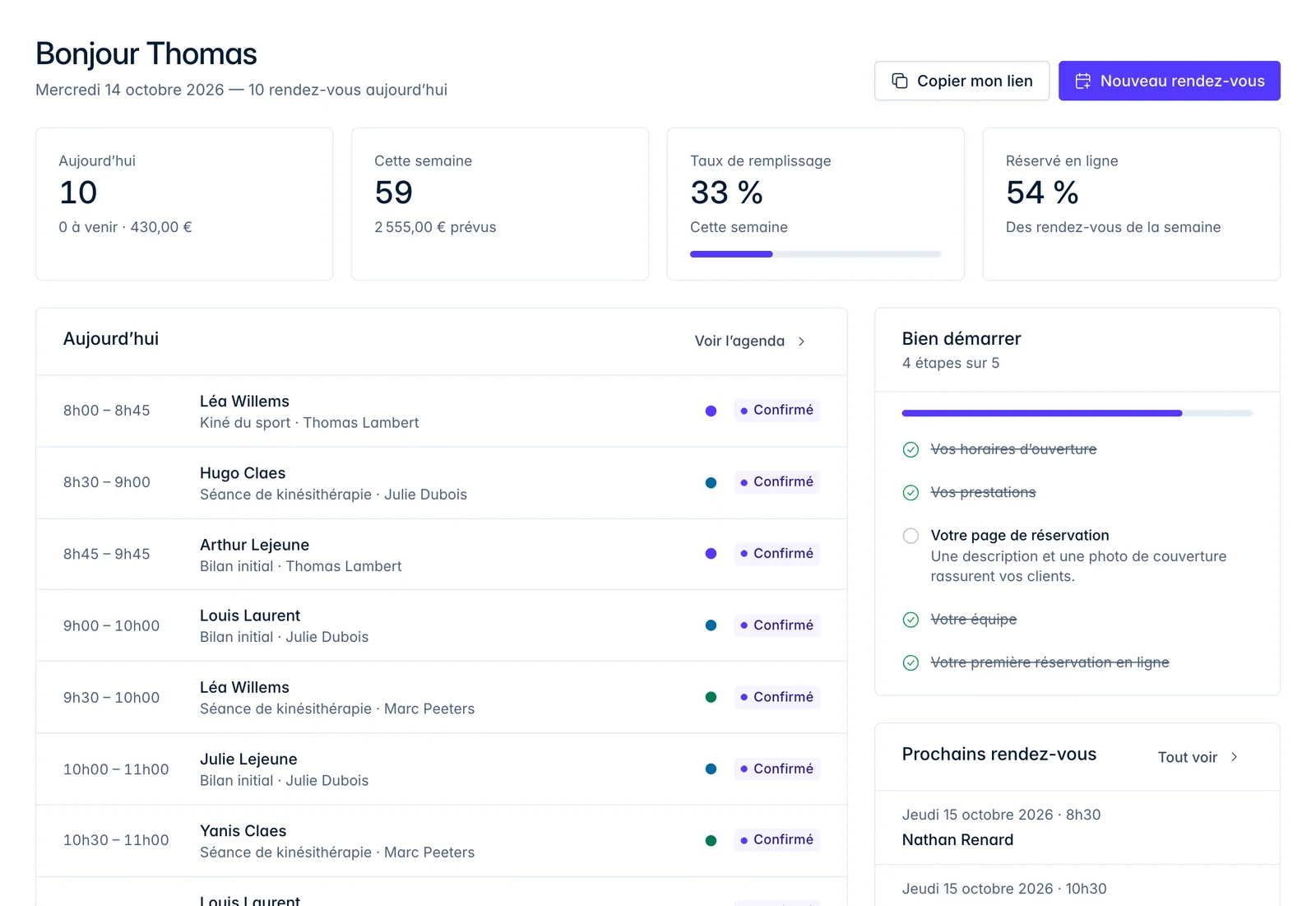Click the 2 555,00 € prévus value
This screenshot has width=1316, height=906.
click(435, 227)
